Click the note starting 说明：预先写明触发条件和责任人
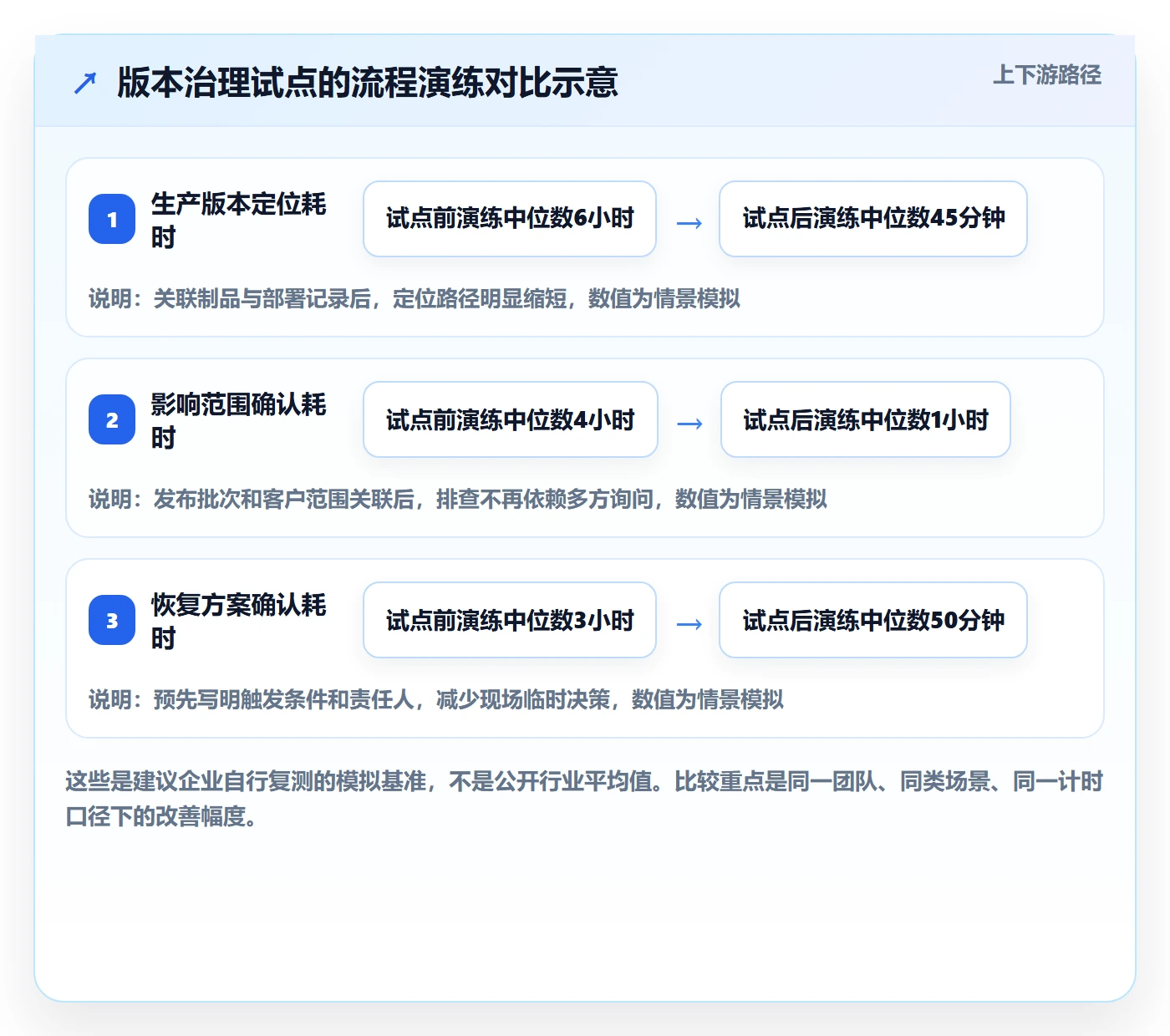 click(x=436, y=699)
